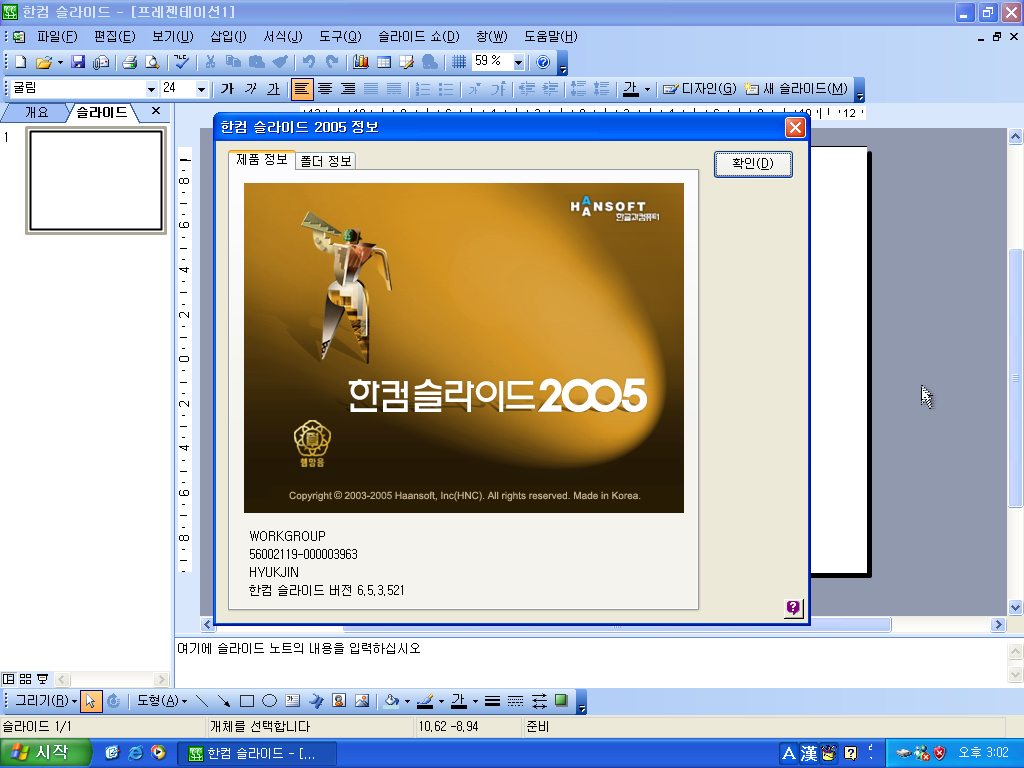The height and width of the screenshot is (768, 1024).
Task: Print using the printer icon
Action: pyautogui.click(x=129, y=62)
